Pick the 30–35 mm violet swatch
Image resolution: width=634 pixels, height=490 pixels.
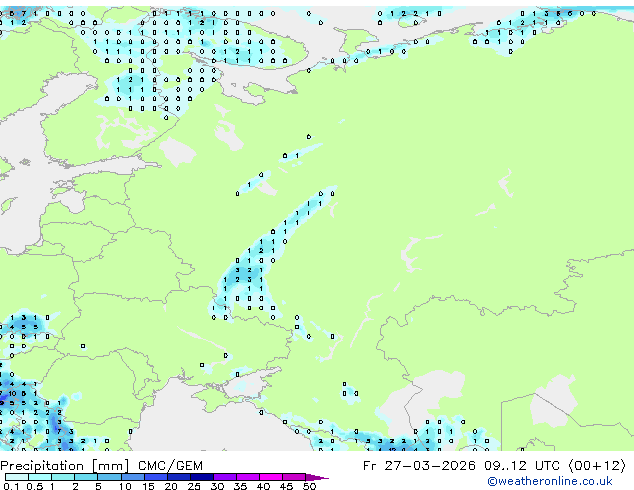point(225,477)
